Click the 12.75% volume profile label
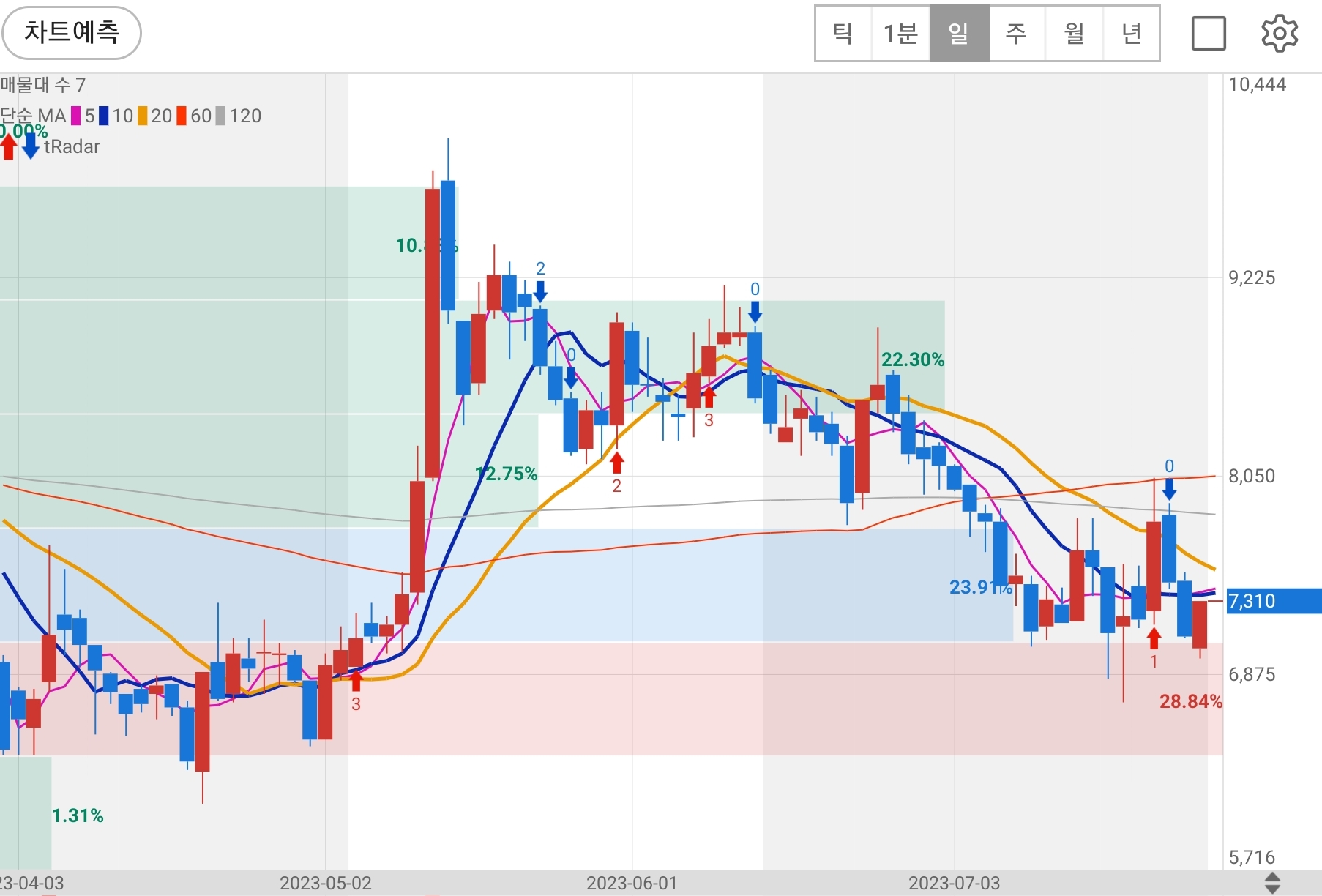The height and width of the screenshot is (896, 1322). (507, 474)
